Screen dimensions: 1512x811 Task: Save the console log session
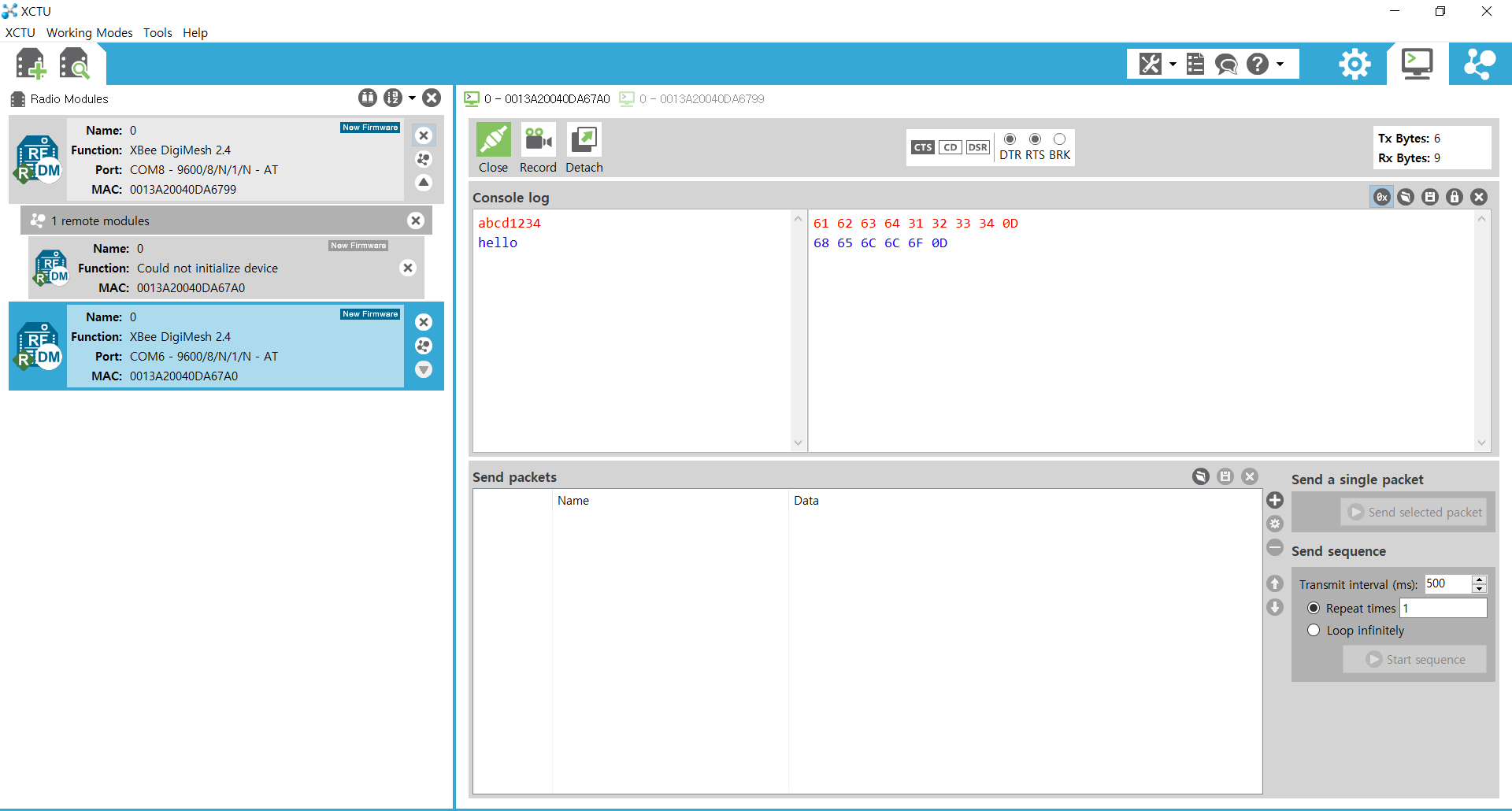(1430, 197)
